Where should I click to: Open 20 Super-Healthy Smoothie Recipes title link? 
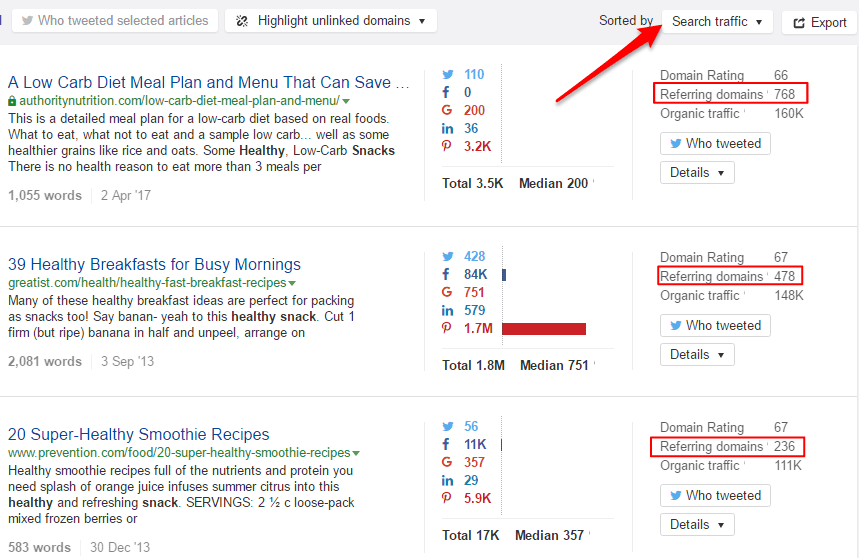(x=138, y=434)
